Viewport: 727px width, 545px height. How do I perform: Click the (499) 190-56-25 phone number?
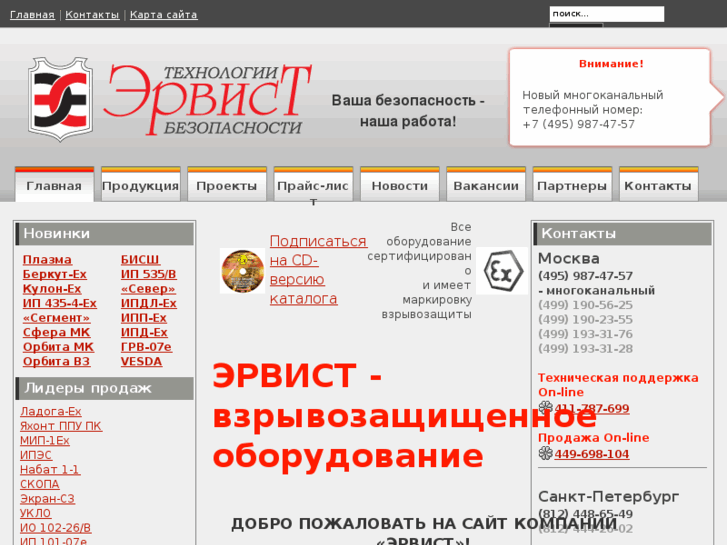[586, 305]
